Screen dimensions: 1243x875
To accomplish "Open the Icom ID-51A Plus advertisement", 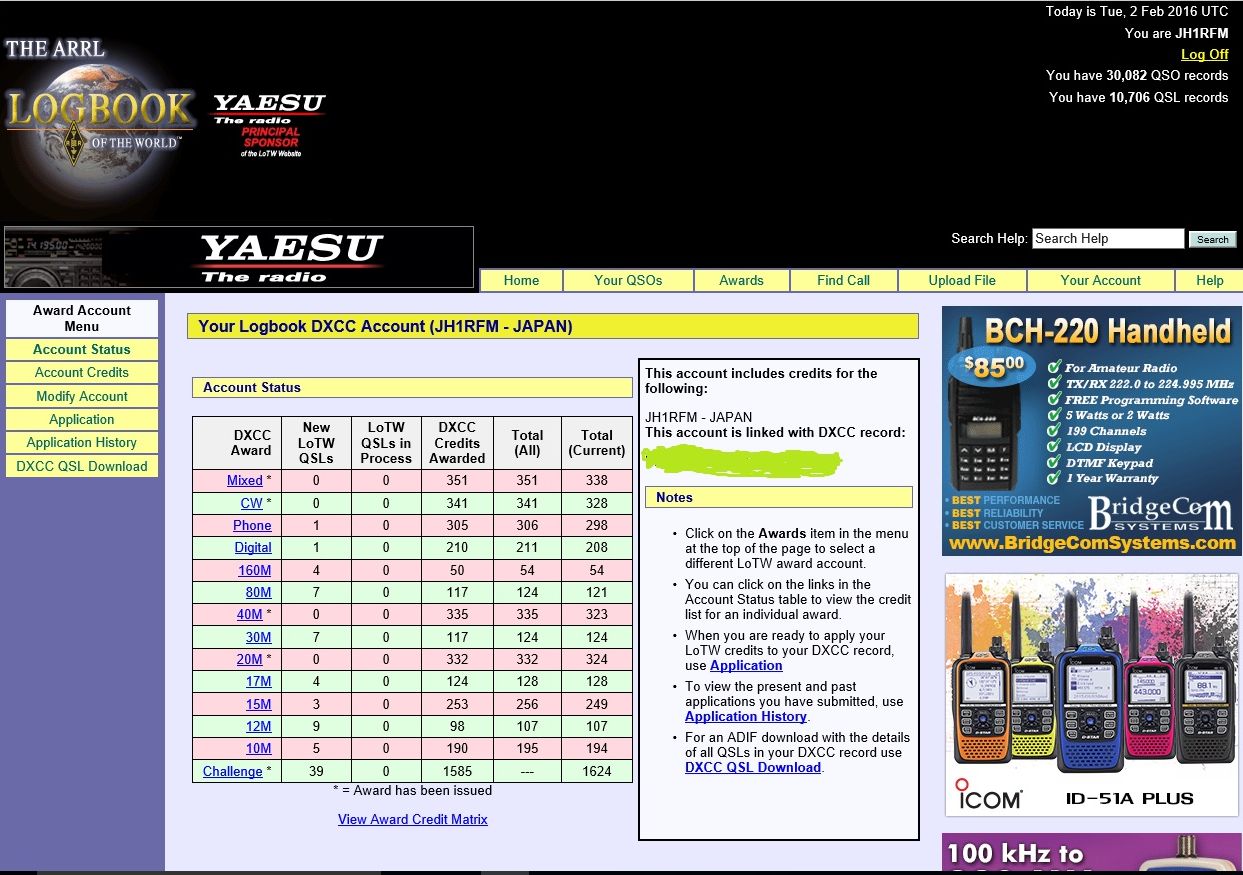I will (1092, 695).
